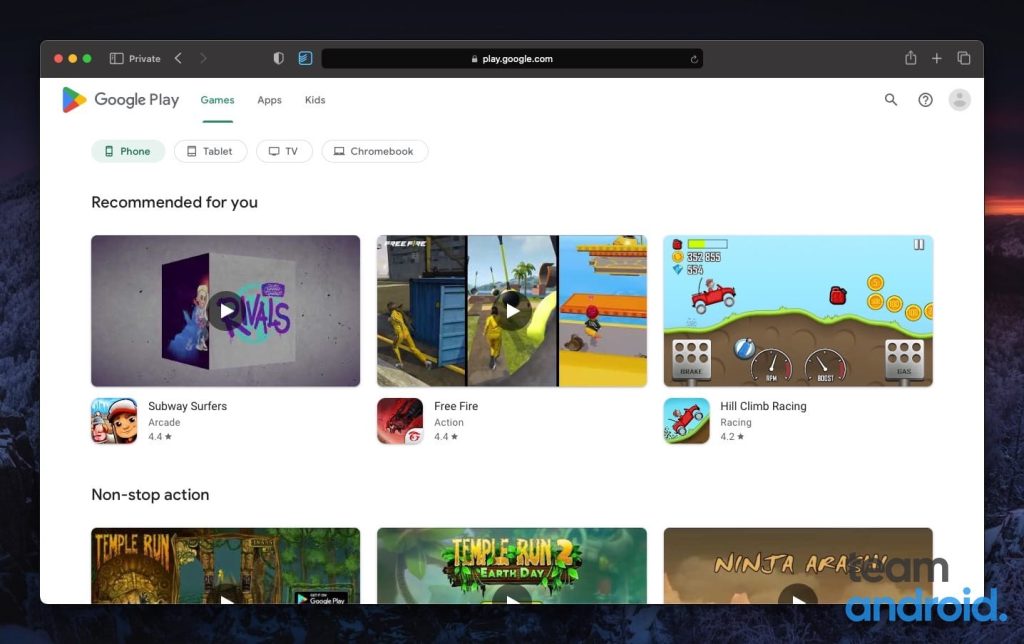Select the Phone device filter
This screenshot has width=1024, height=644.
128,152
